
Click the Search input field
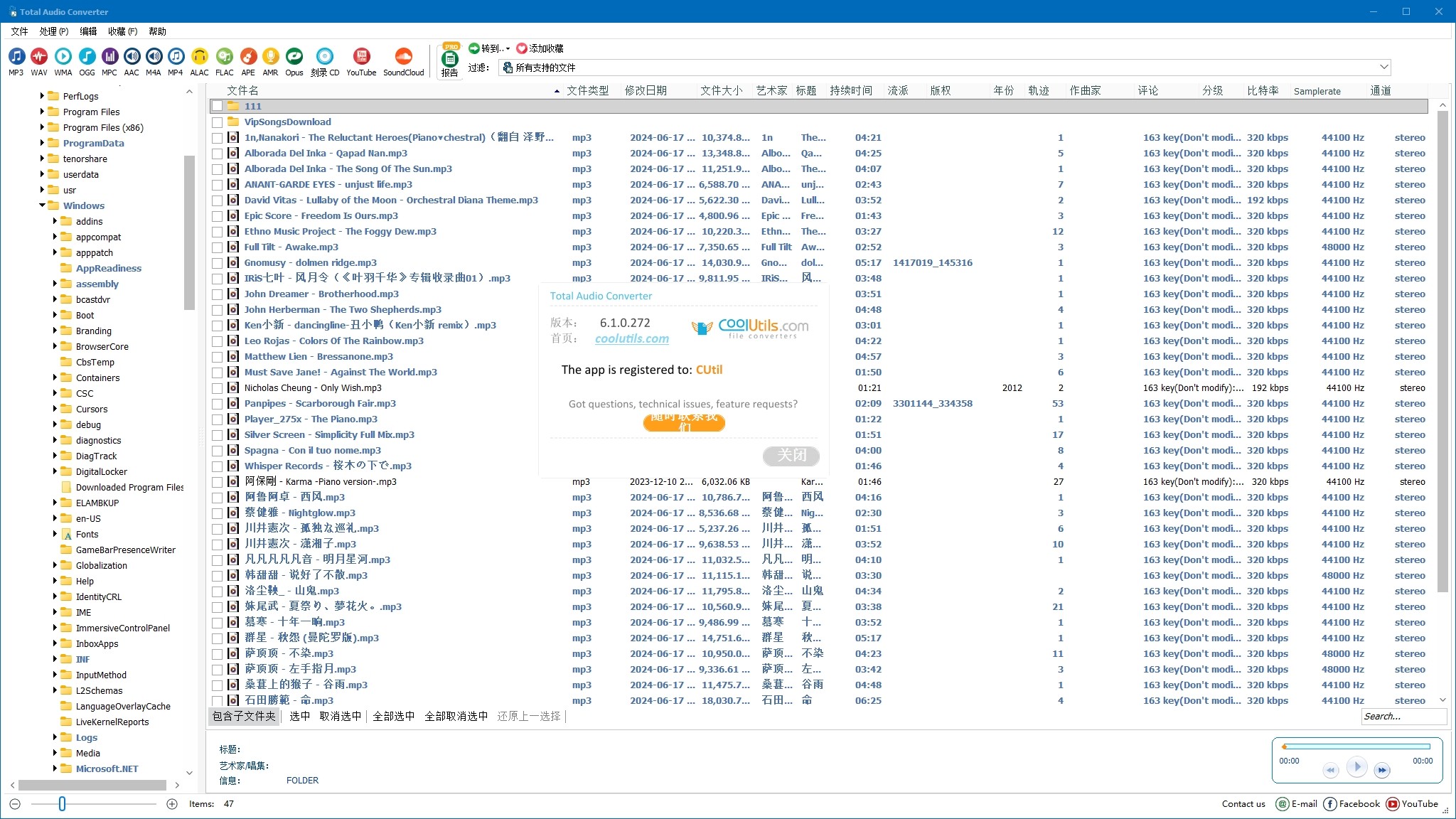(x=1404, y=717)
